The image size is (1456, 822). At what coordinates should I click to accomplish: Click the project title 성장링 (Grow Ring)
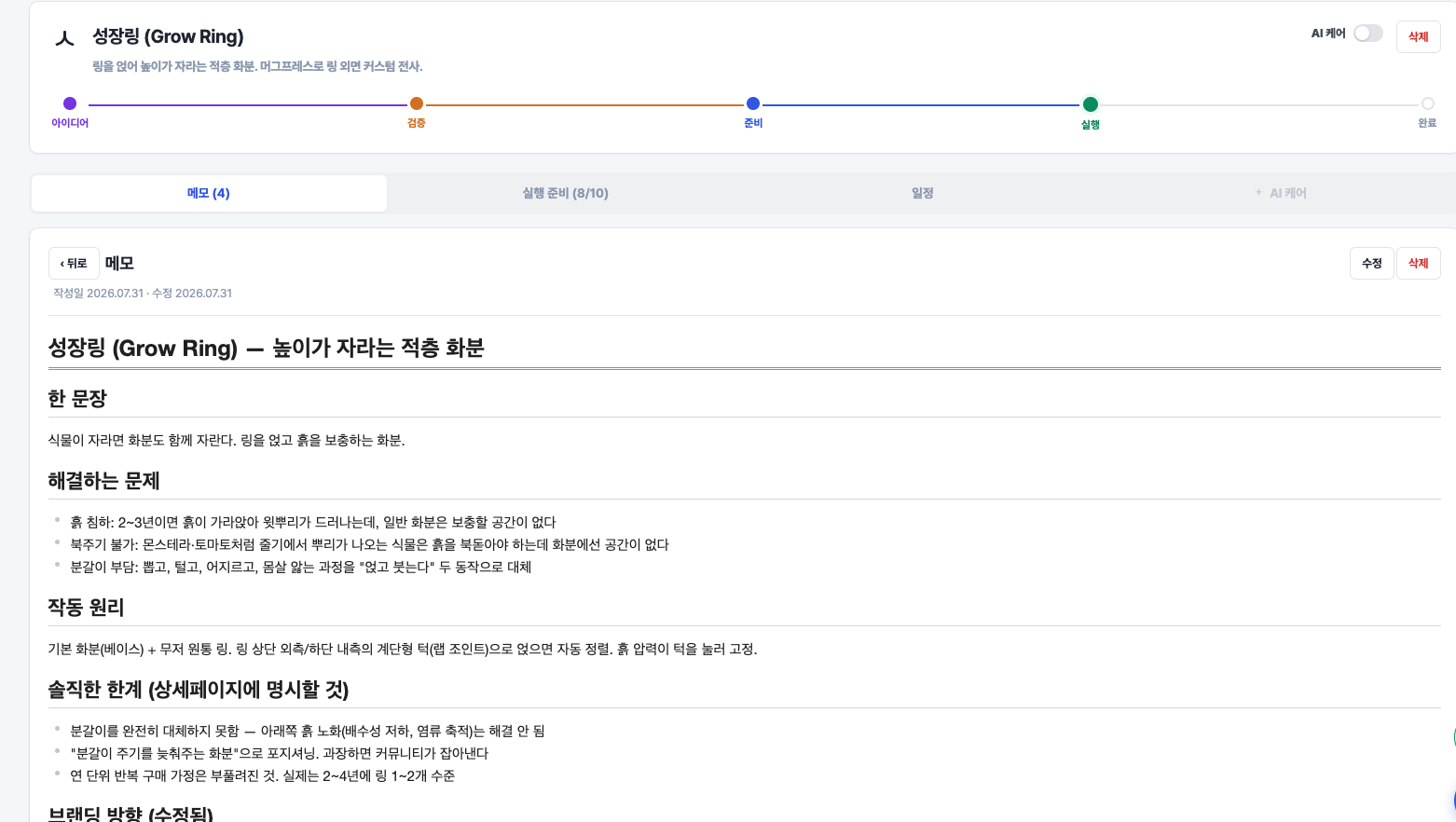168,36
